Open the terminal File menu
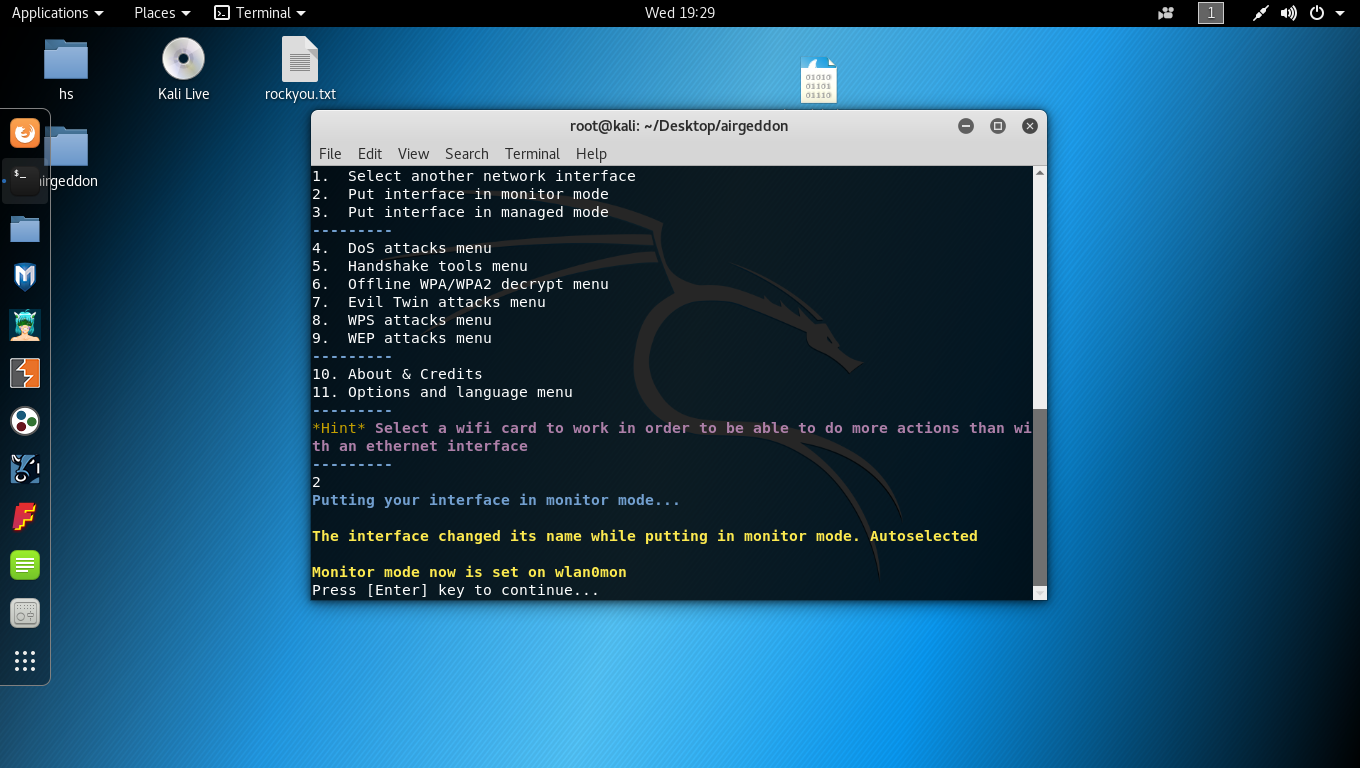Screen dimensions: 1360x768 (x=330, y=154)
